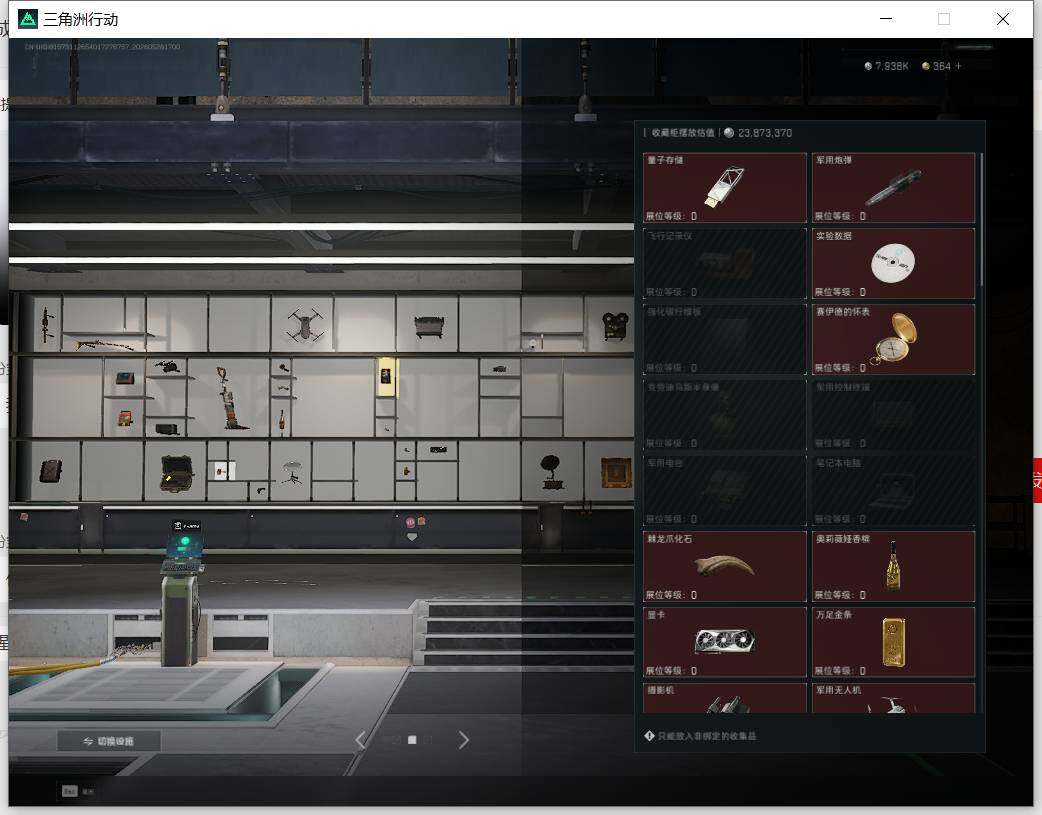Click the 三角洲行动 app logo in title bar

pyautogui.click(x=28, y=19)
